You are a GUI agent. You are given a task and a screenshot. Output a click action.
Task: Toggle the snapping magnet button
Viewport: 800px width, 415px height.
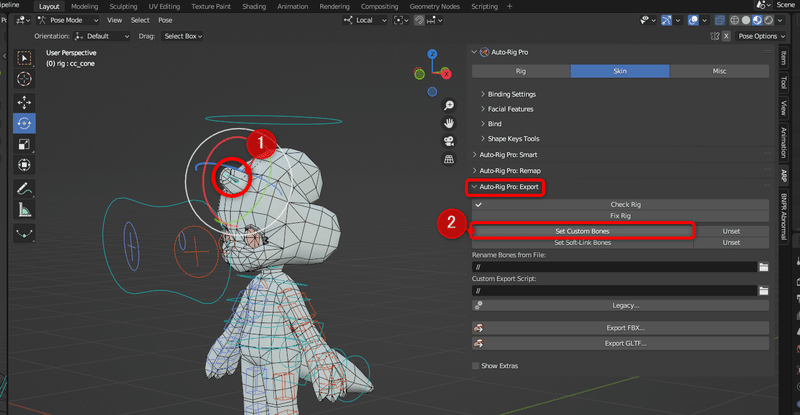coord(419,20)
